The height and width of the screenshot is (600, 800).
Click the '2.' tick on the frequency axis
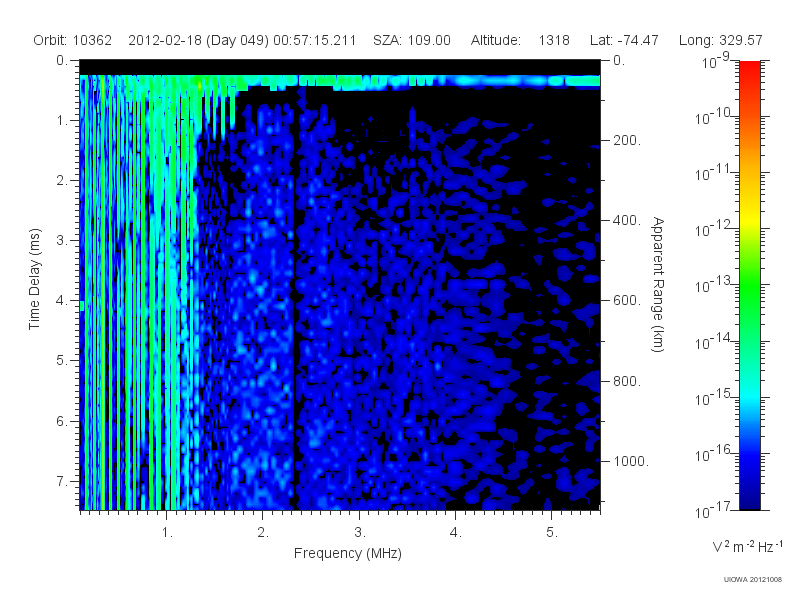point(263,533)
